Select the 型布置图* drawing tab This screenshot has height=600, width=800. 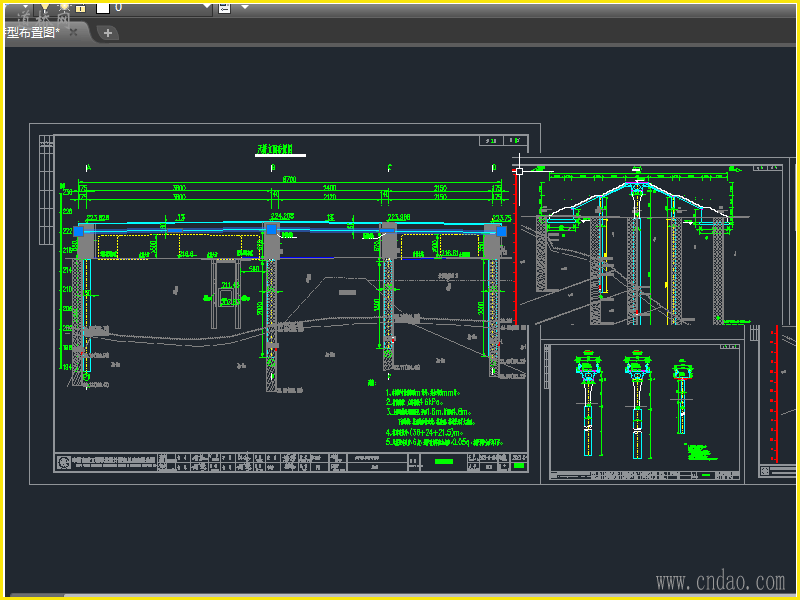pyautogui.click(x=33, y=33)
